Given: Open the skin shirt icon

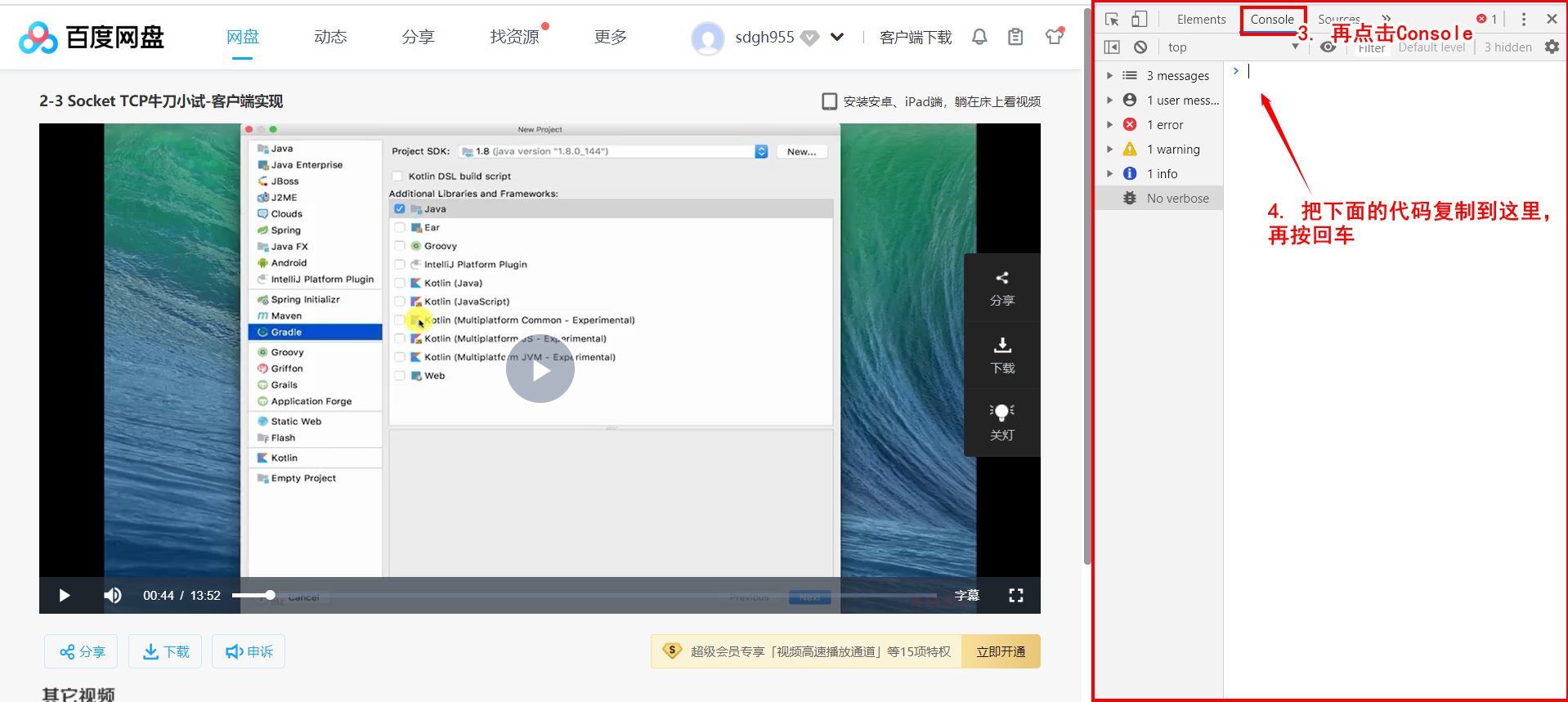Looking at the screenshot, I should [1055, 36].
